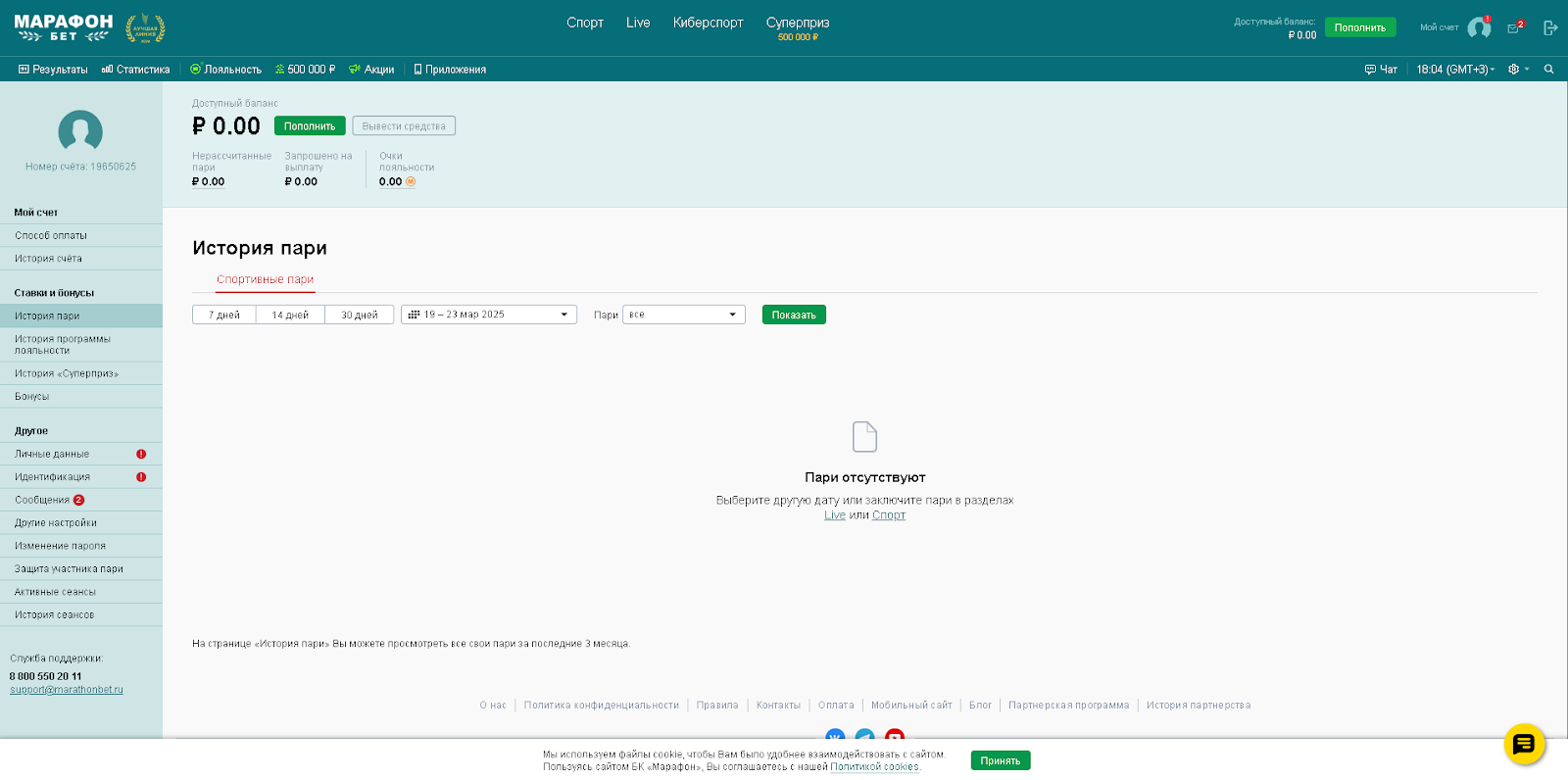Open the search magnifier icon

(x=1548, y=70)
